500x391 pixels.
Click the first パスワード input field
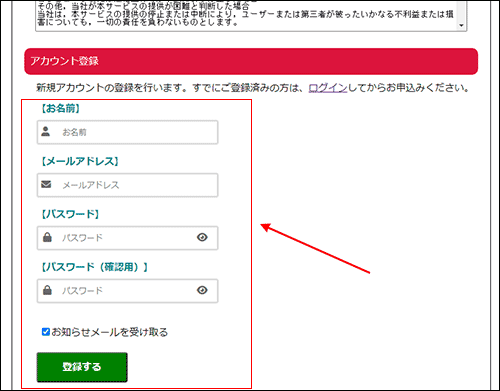click(127, 238)
